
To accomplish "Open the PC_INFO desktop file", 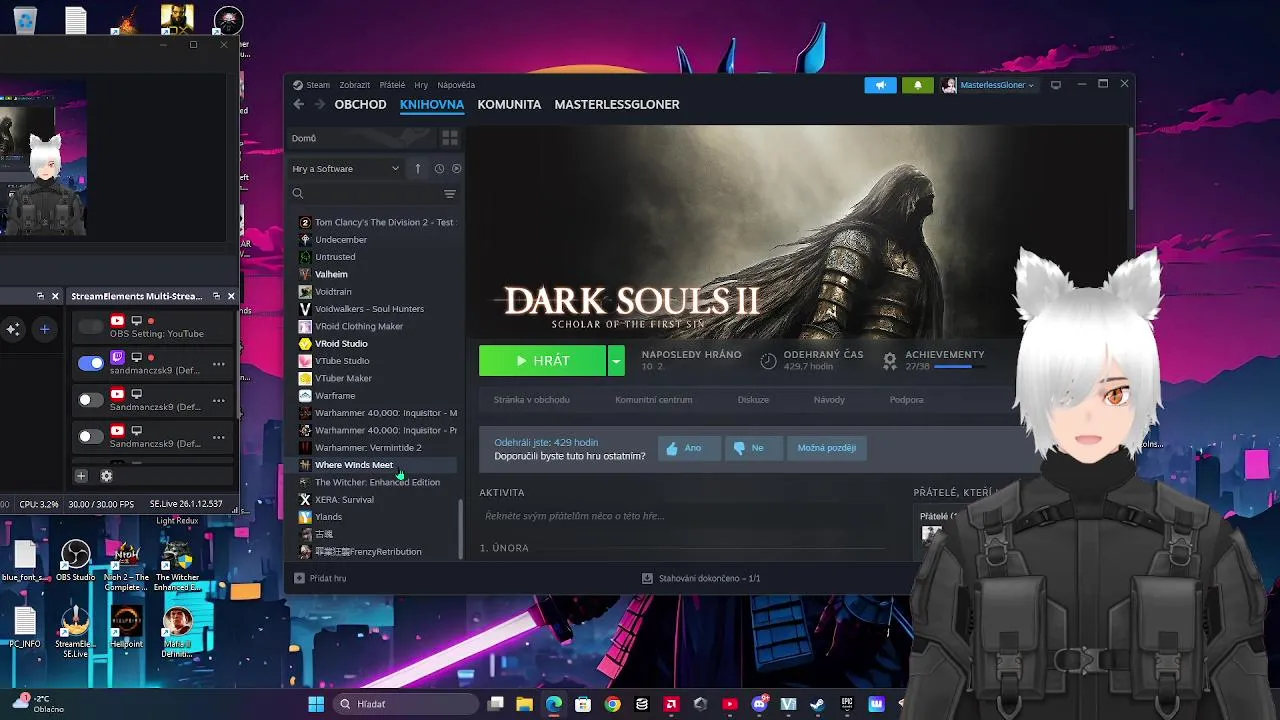I will (x=25, y=627).
